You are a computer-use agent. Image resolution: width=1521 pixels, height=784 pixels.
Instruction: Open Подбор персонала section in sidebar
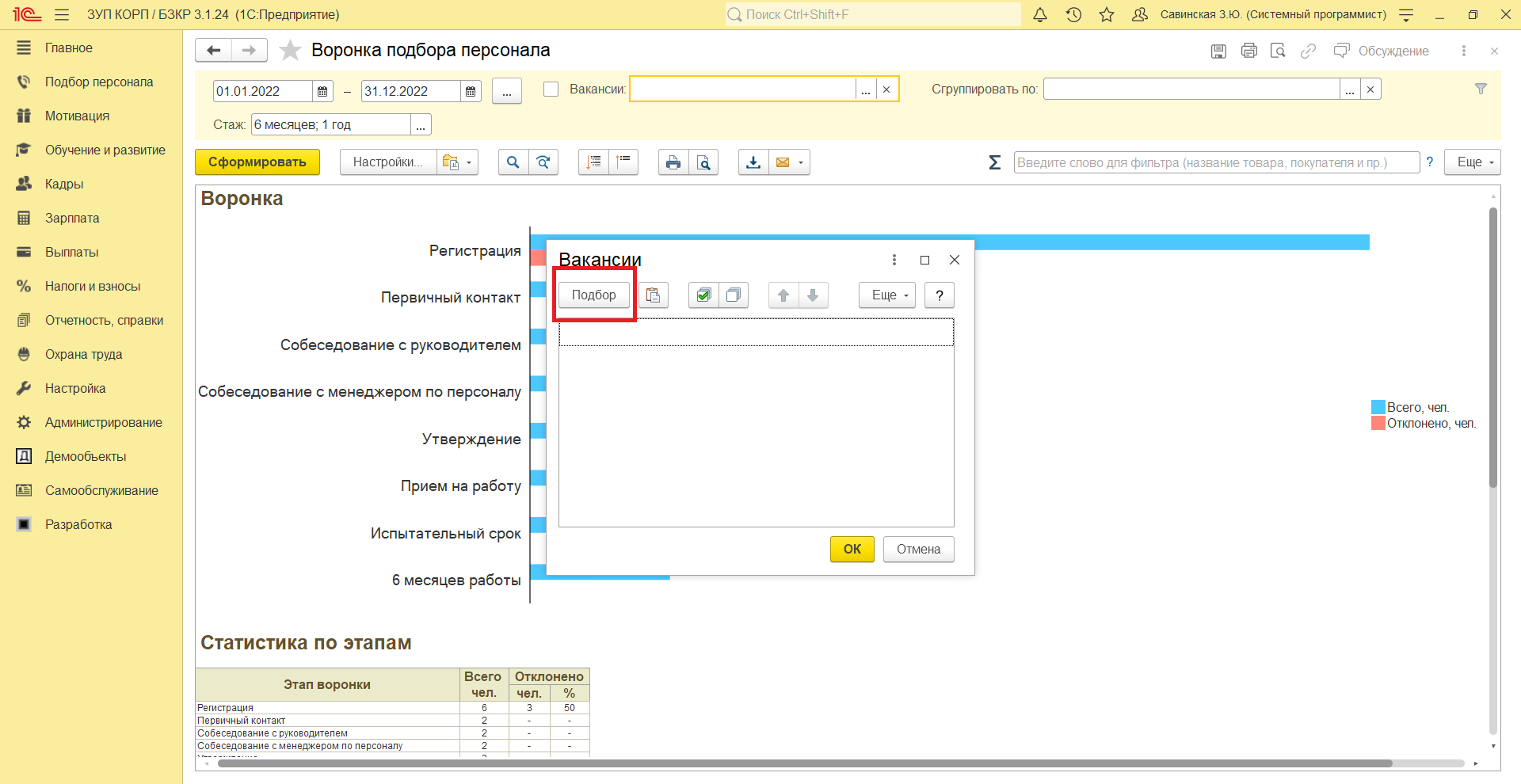99,82
